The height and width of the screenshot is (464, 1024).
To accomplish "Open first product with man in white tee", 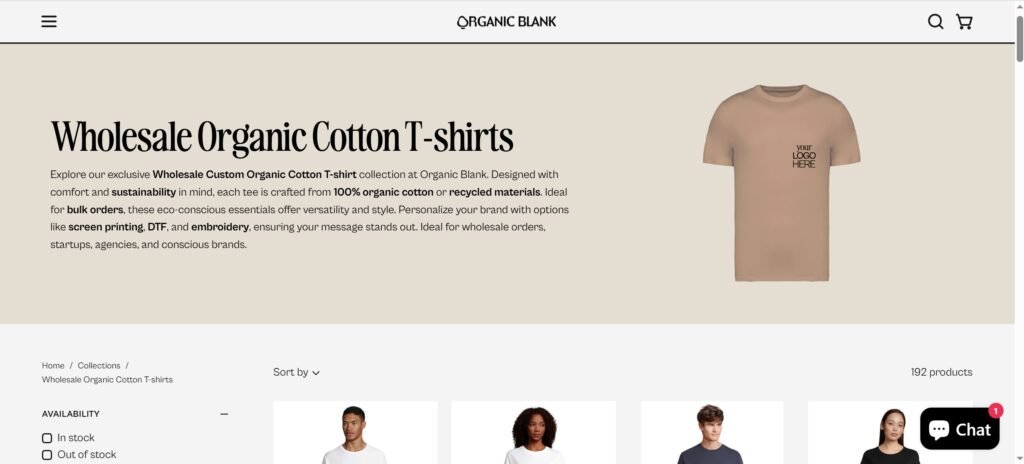I will click(x=355, y=433).
